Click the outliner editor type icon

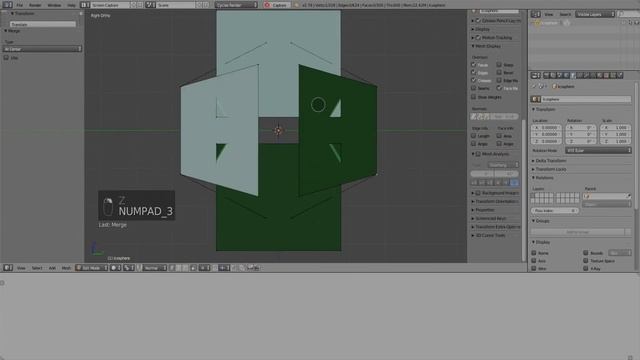[536, 14]
